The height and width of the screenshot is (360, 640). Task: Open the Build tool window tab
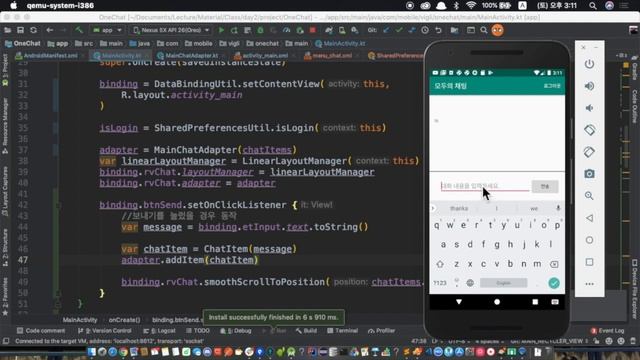pos(306,331)
